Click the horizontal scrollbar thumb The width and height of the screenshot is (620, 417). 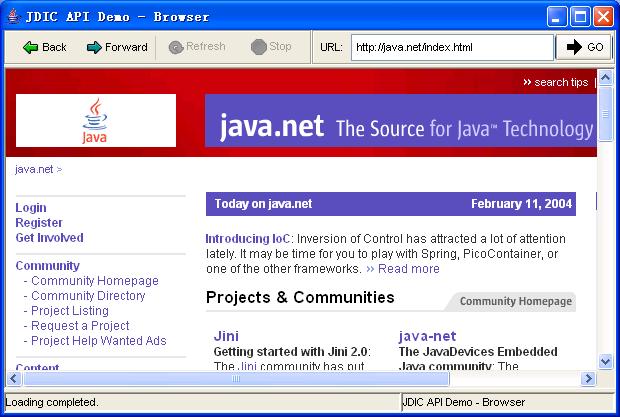236,379
